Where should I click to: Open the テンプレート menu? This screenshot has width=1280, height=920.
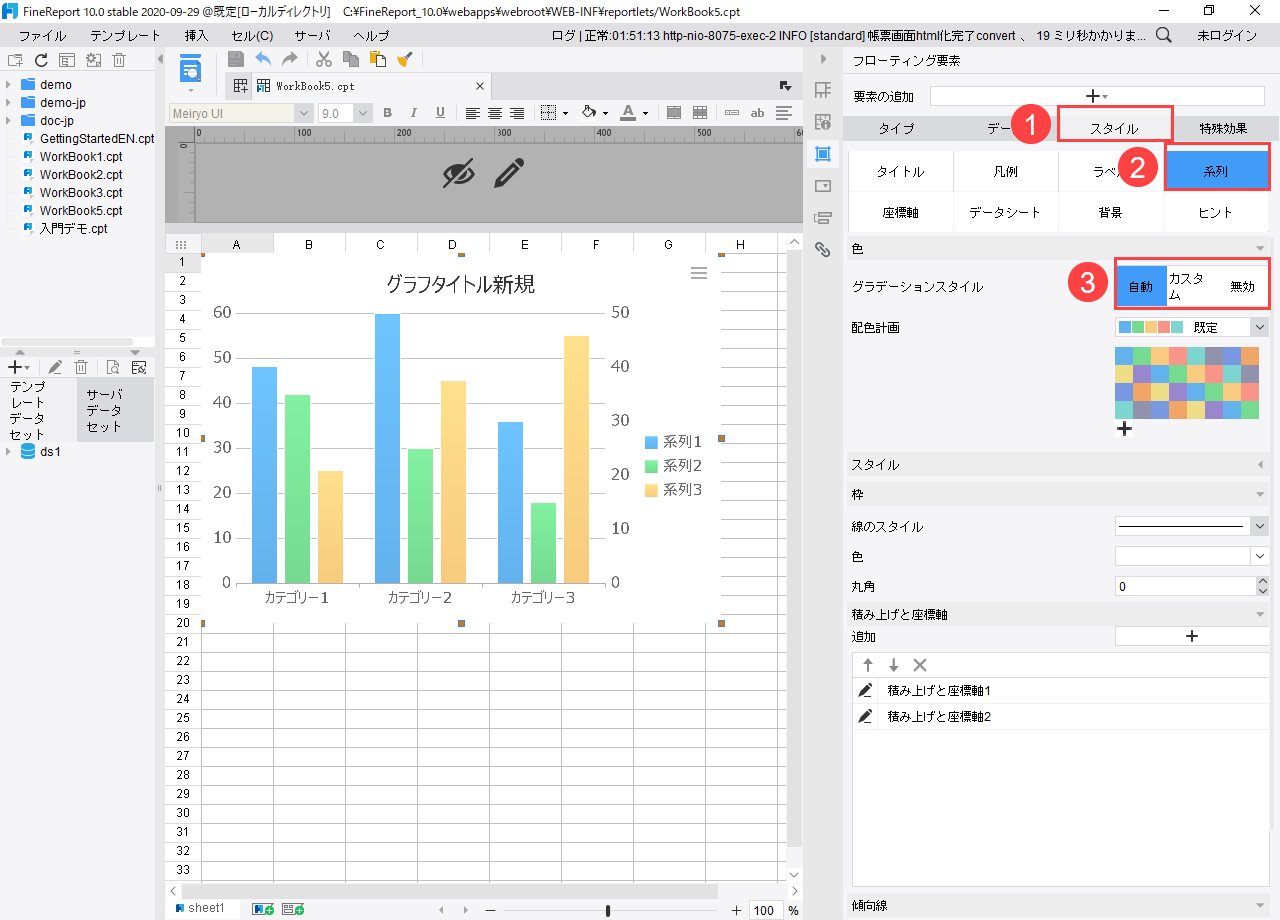125,35
